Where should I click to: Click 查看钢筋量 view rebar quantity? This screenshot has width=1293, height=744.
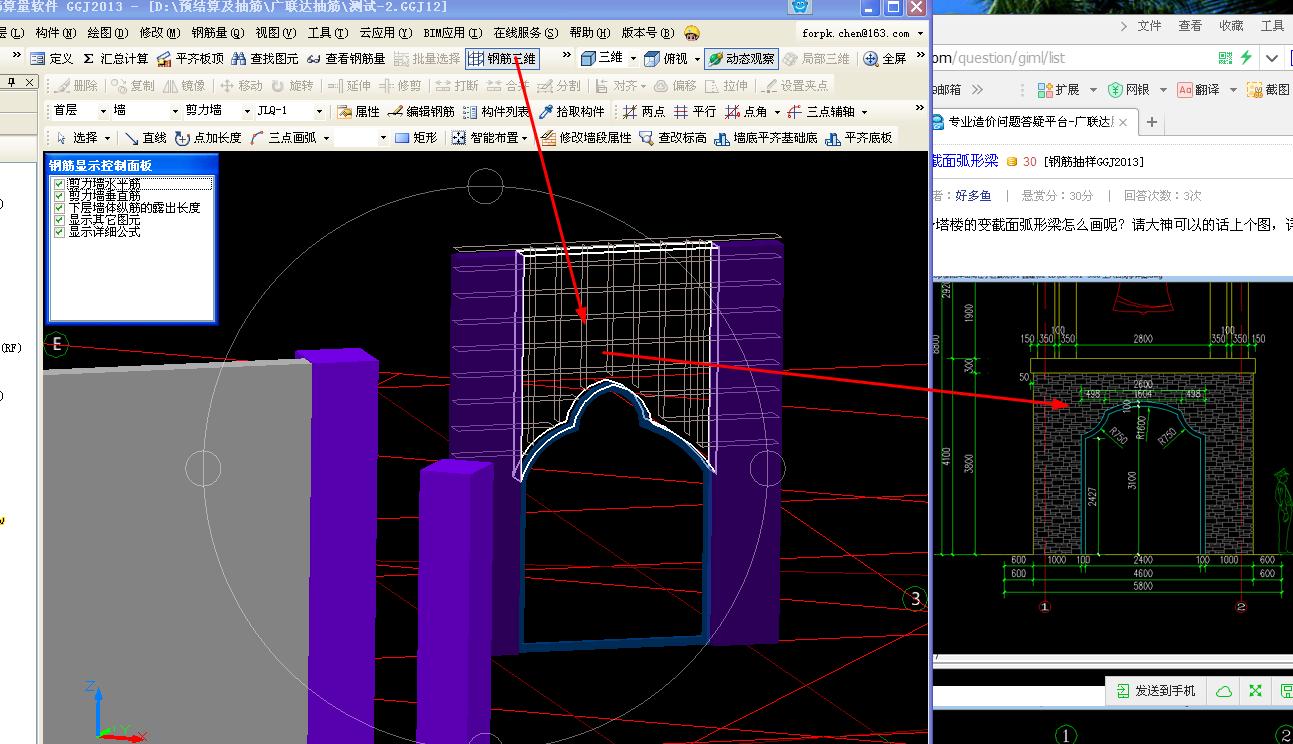click(346, 59)
